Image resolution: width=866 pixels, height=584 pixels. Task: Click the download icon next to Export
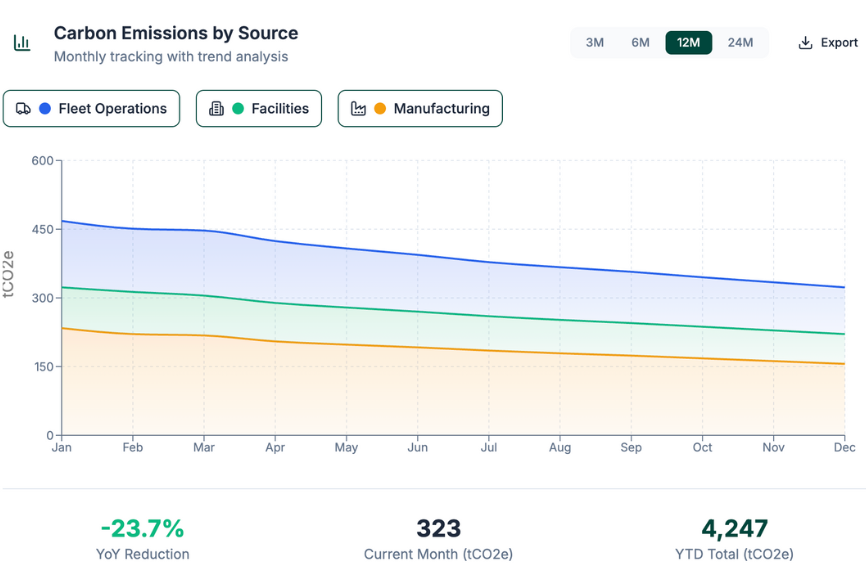pyautogui.click(x=805, y=43)
